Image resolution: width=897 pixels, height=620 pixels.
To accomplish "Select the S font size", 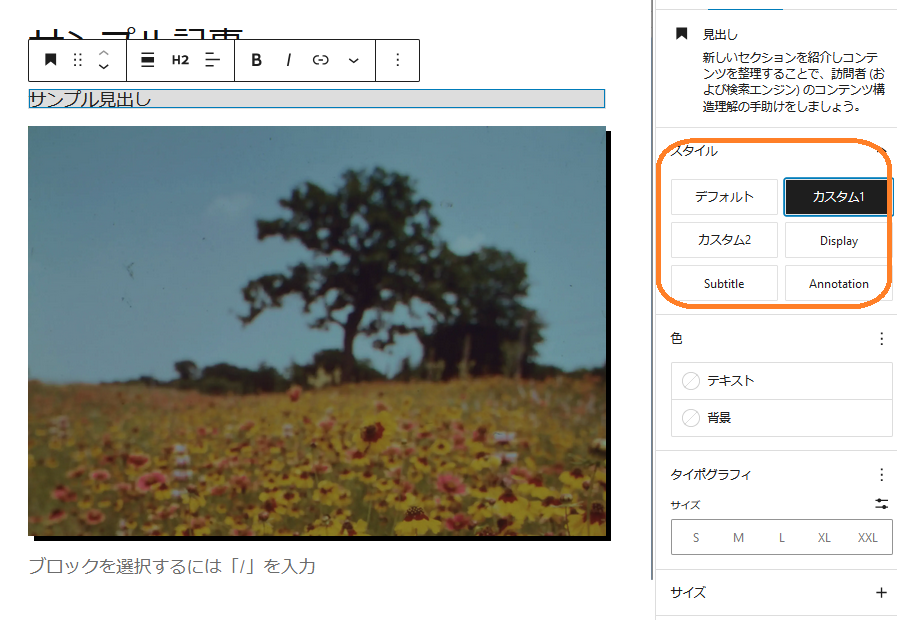I will (x=695, y=537).
